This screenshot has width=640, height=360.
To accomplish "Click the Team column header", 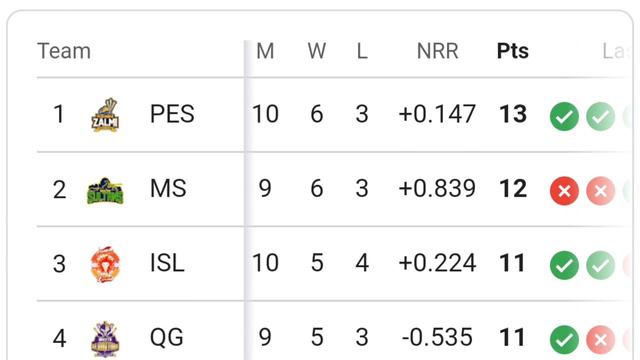I will pos(64,51).
